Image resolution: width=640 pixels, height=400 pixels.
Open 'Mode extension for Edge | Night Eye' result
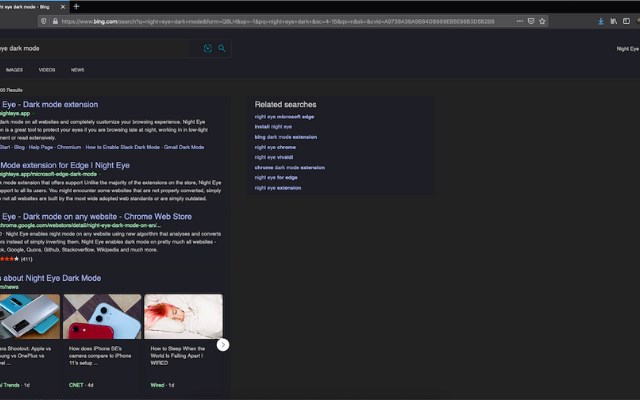click(x=65, y=165)
